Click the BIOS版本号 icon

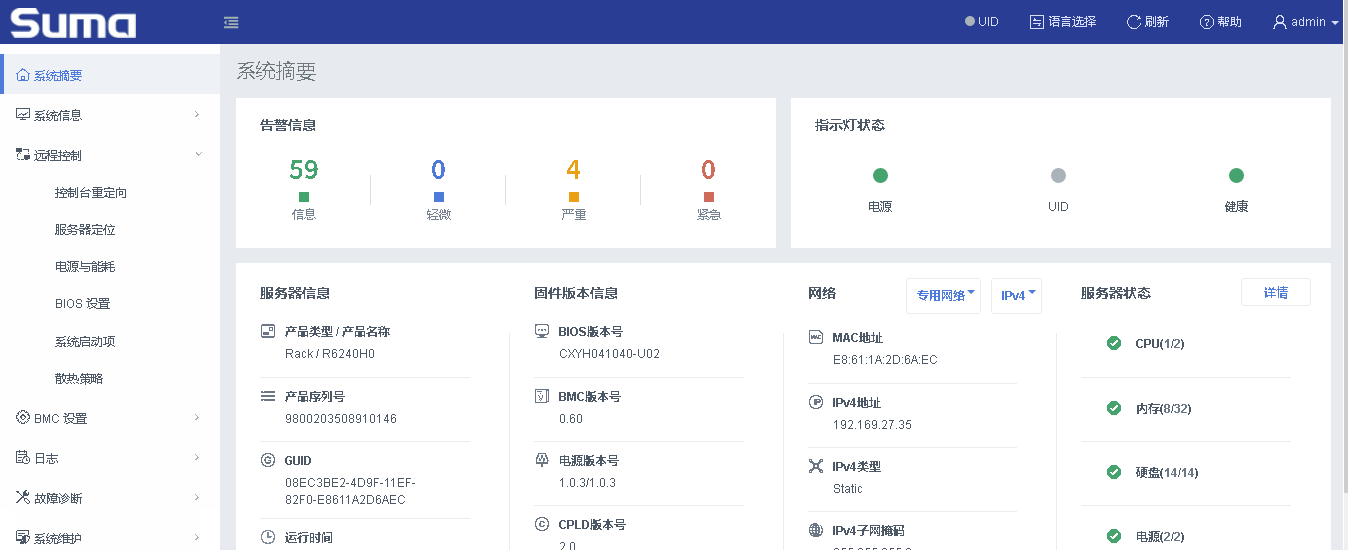click(542, 331)
